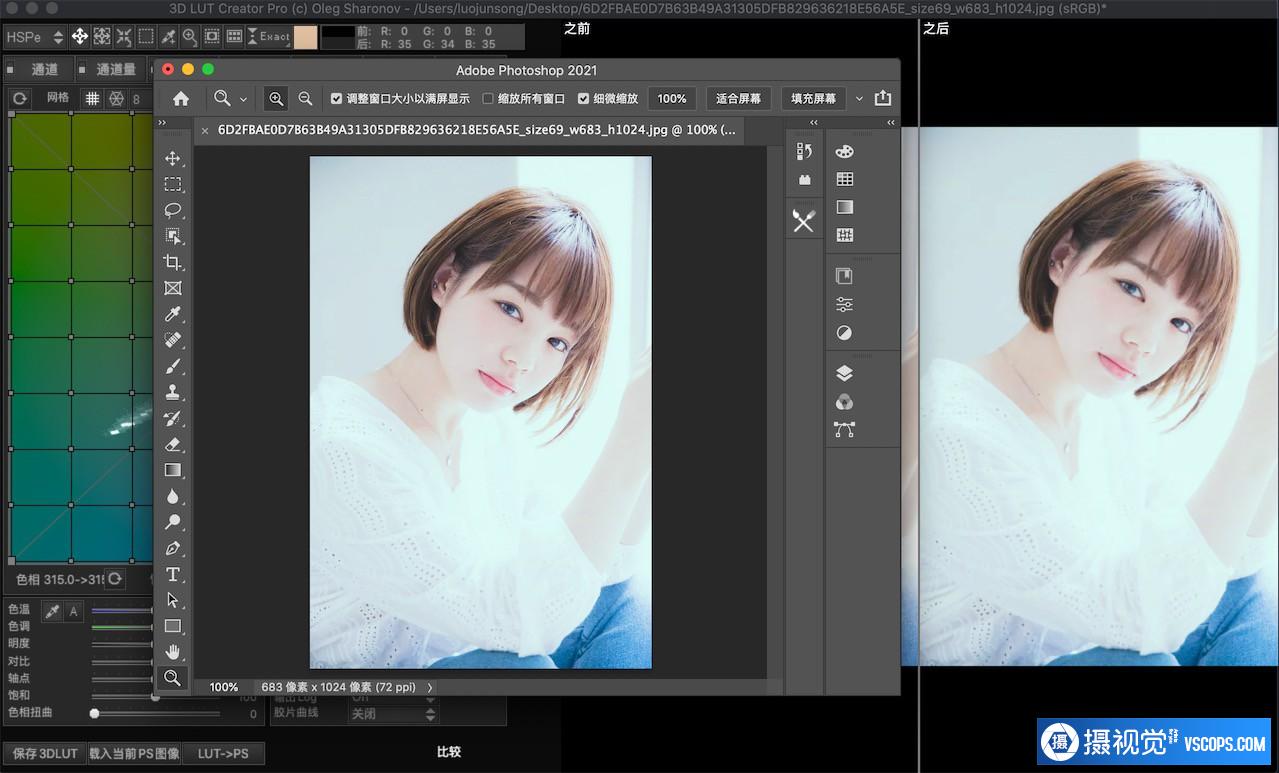Expand the status bar info arrow

click(430, 687)
